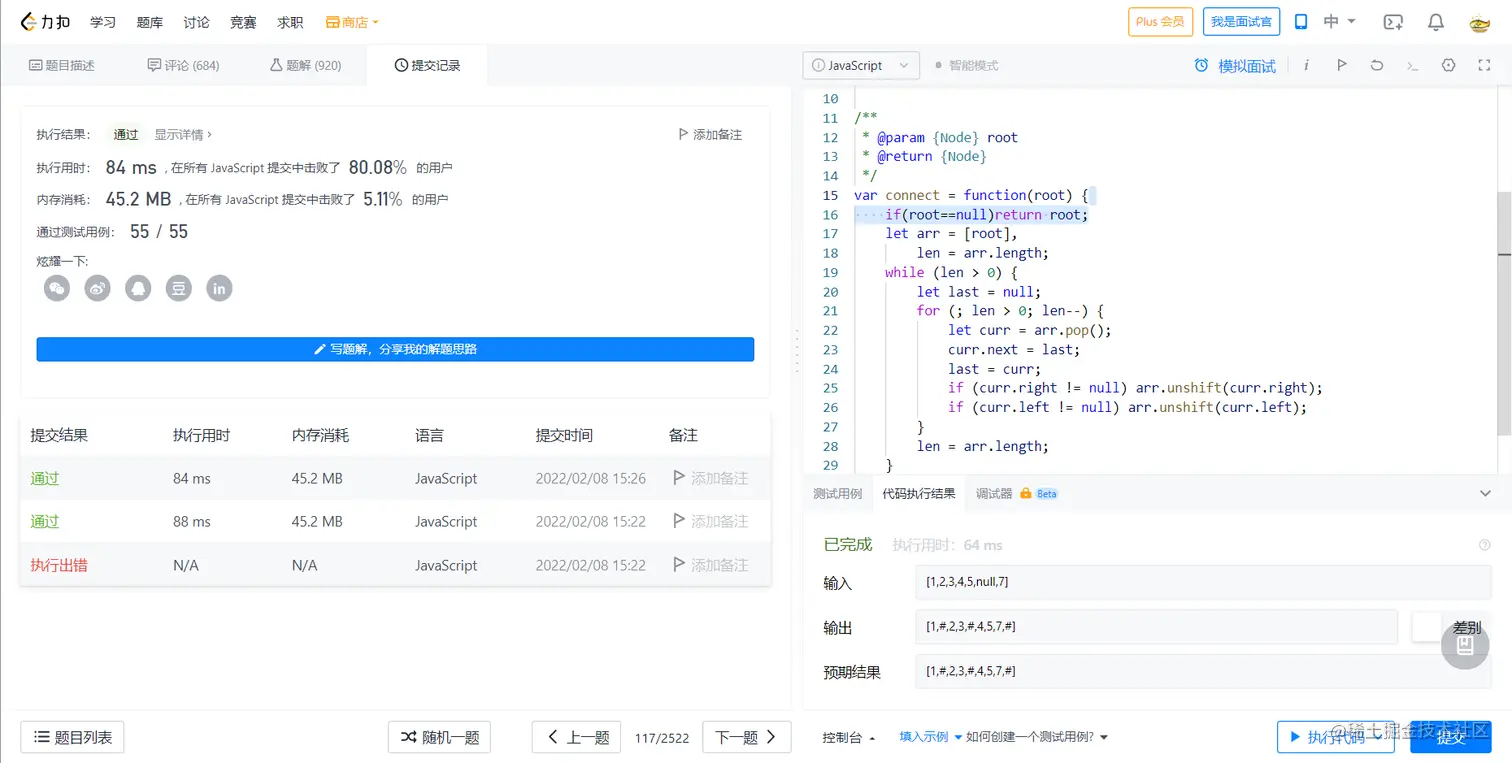The width and height of the screenshot is (1512, 763).
Task: Click the help question mark in results panel
Action: [x=1484, y=545]
